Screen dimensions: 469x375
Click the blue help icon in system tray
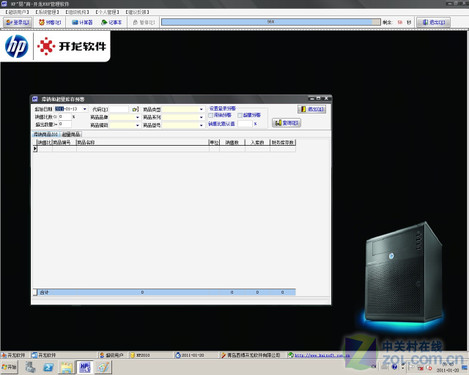395,367
